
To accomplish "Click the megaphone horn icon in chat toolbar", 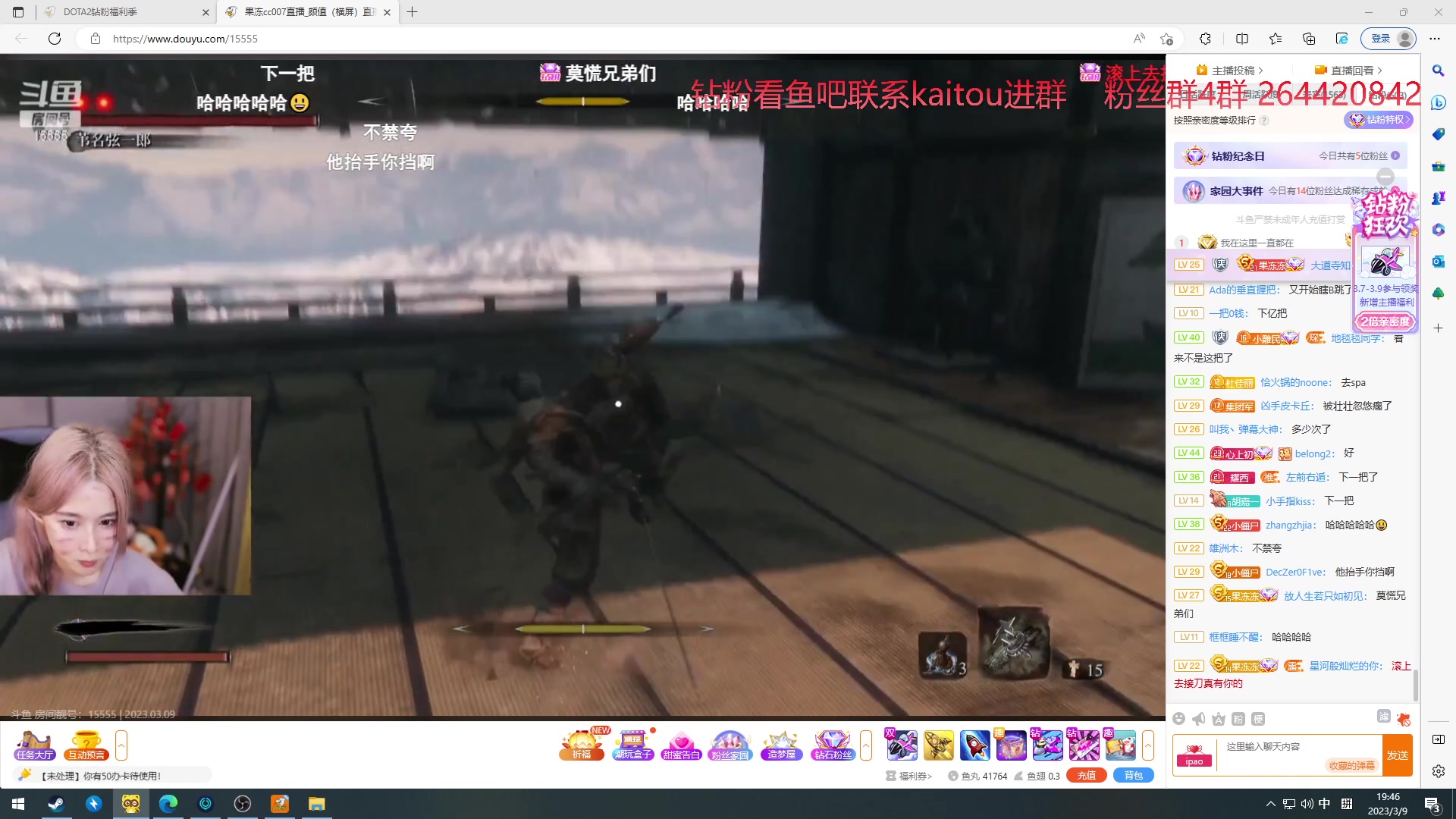I will 1198,719.
